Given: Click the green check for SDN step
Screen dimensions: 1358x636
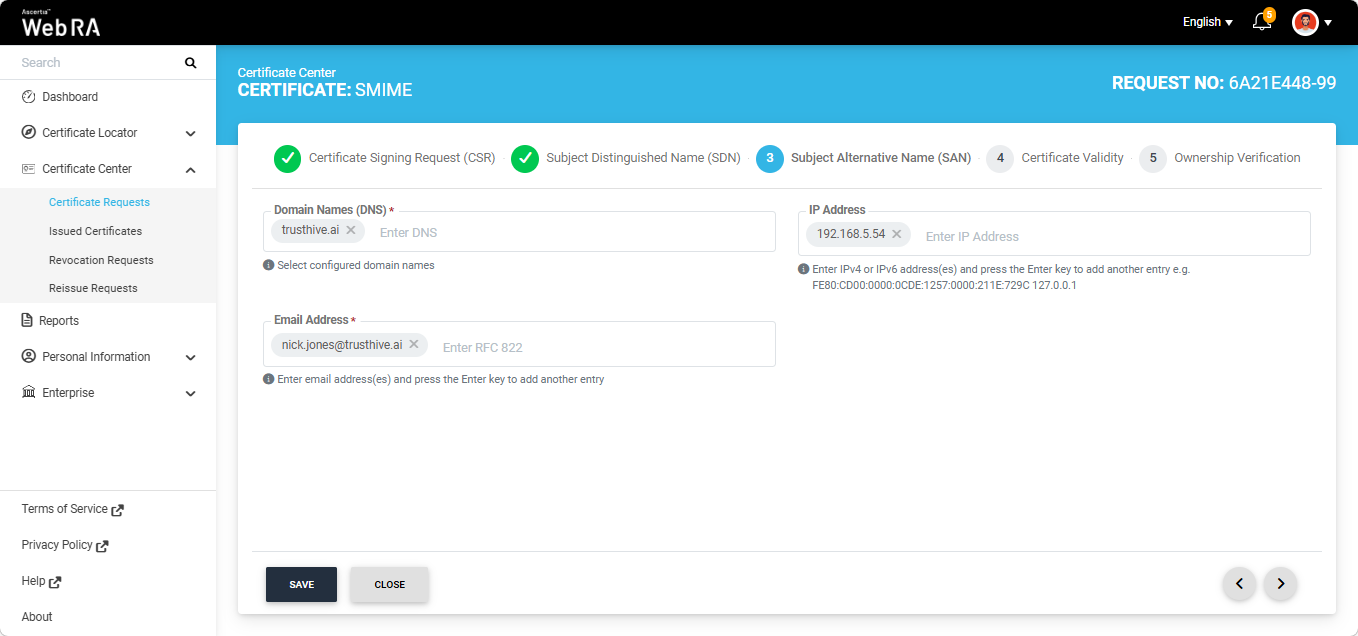Looking at the screenshot, I should click(525, 158).
